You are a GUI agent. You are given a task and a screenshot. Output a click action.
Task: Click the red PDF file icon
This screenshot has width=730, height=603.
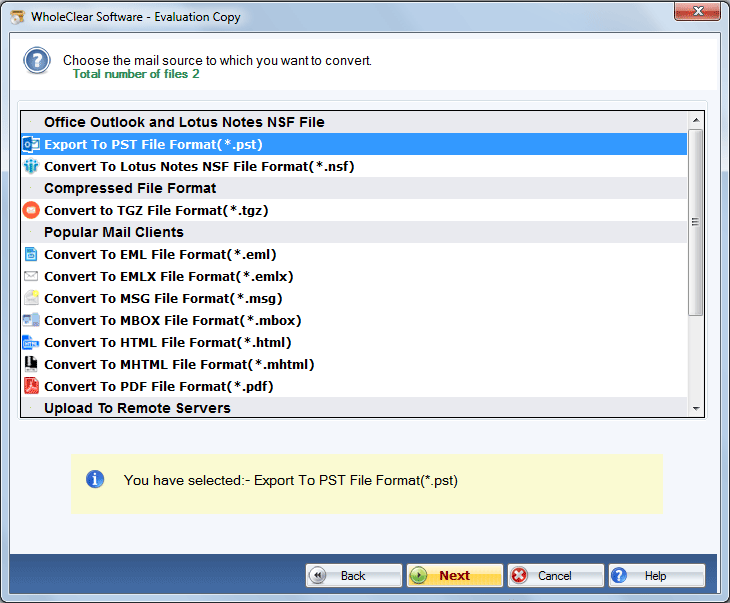click(31, 386)
